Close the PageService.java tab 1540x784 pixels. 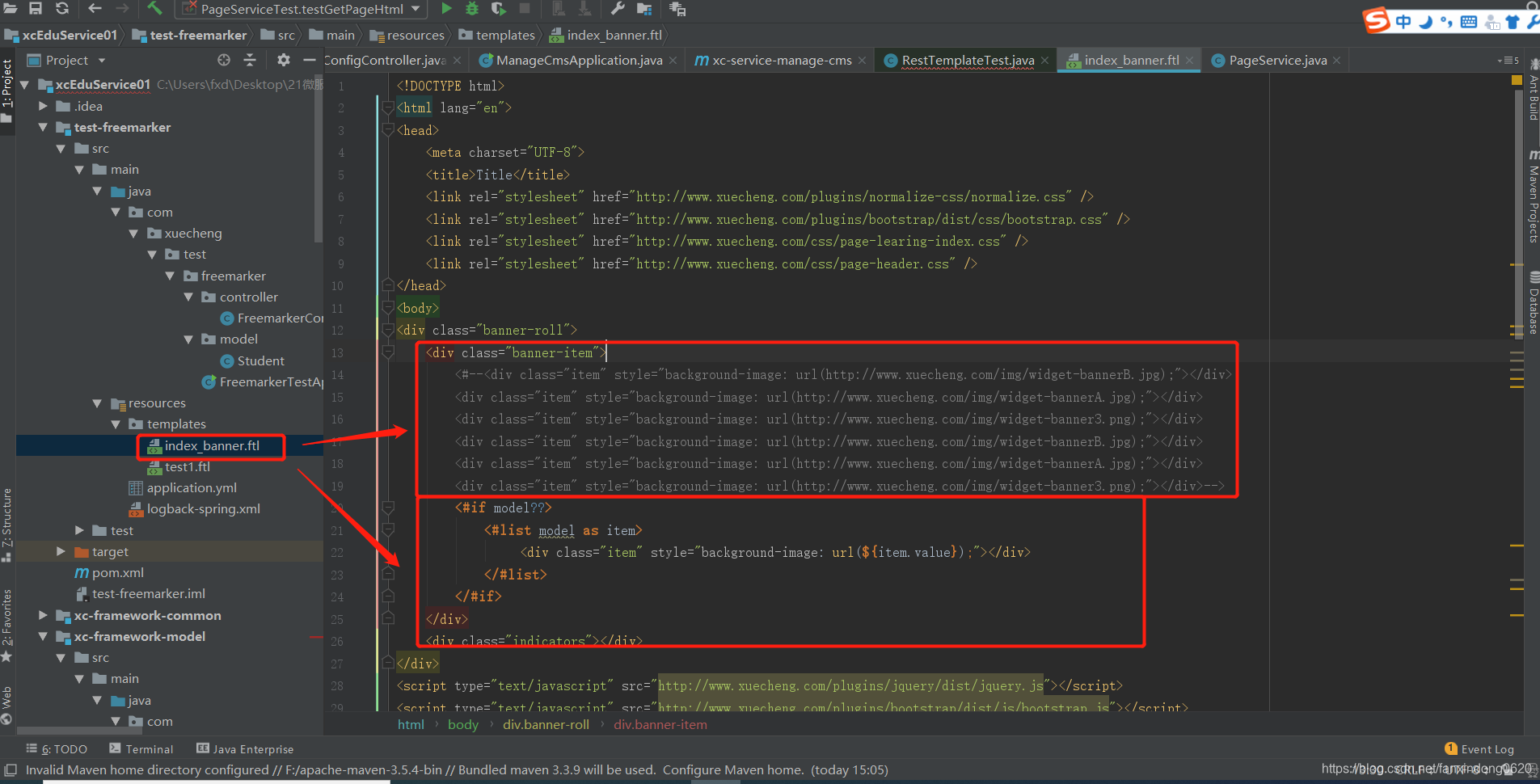pos(1337,60)
